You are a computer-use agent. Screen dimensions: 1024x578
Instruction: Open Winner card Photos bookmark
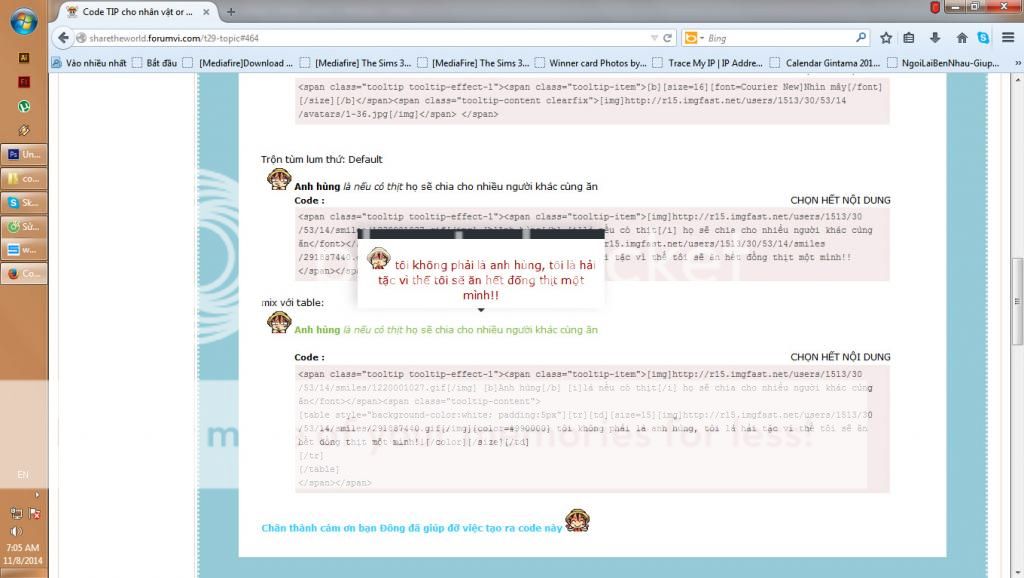[x=590, y=63]
